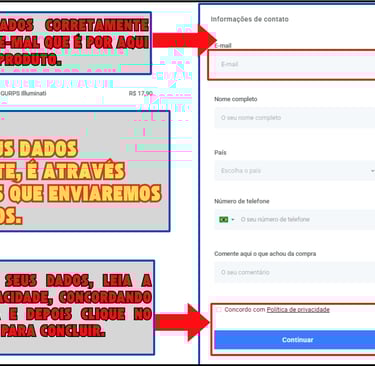
Task: Click the R$ 17,90 price
Action: coord(141,93)
